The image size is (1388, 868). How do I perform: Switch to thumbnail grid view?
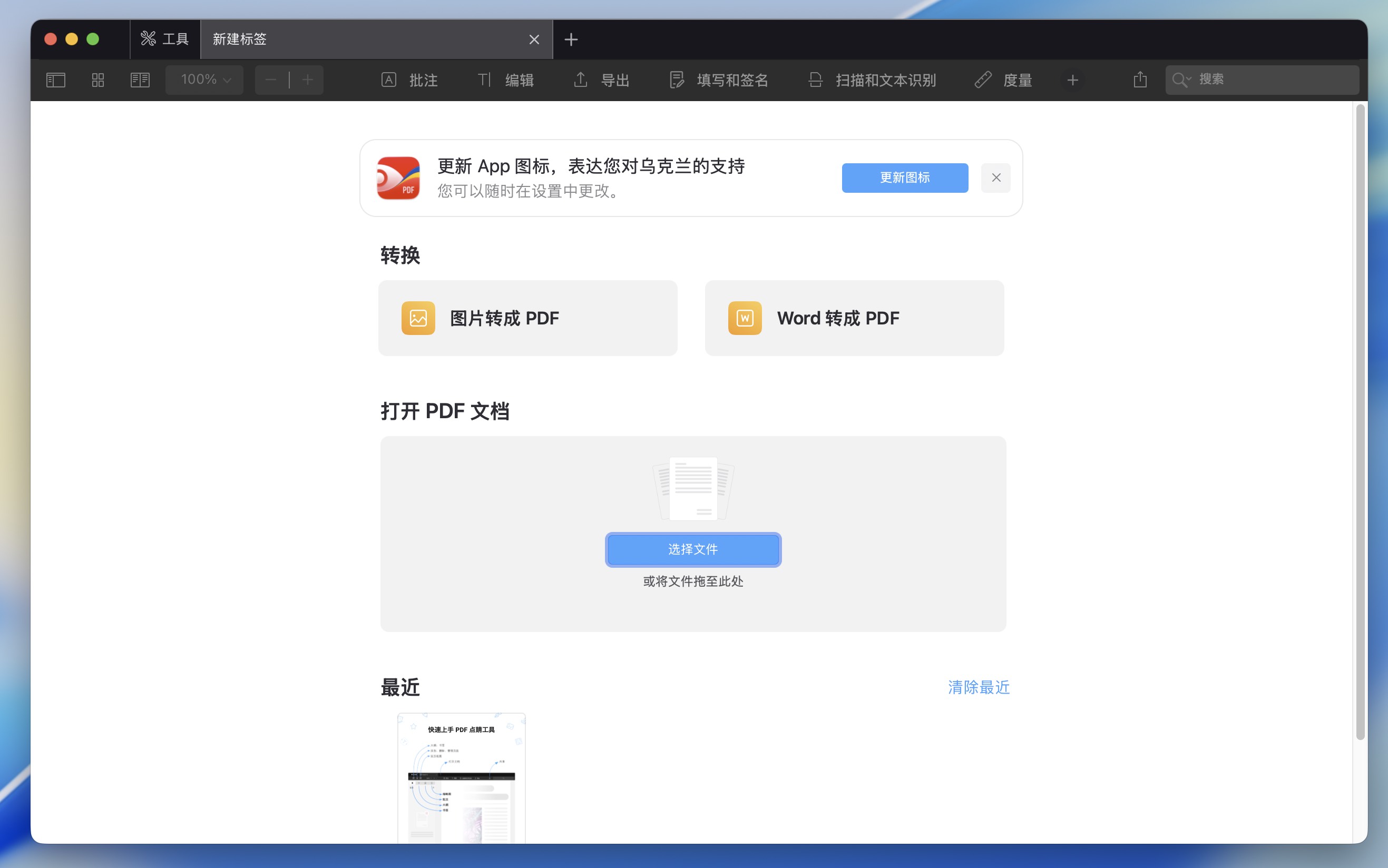pyautogui.click(x=98, y=80)
